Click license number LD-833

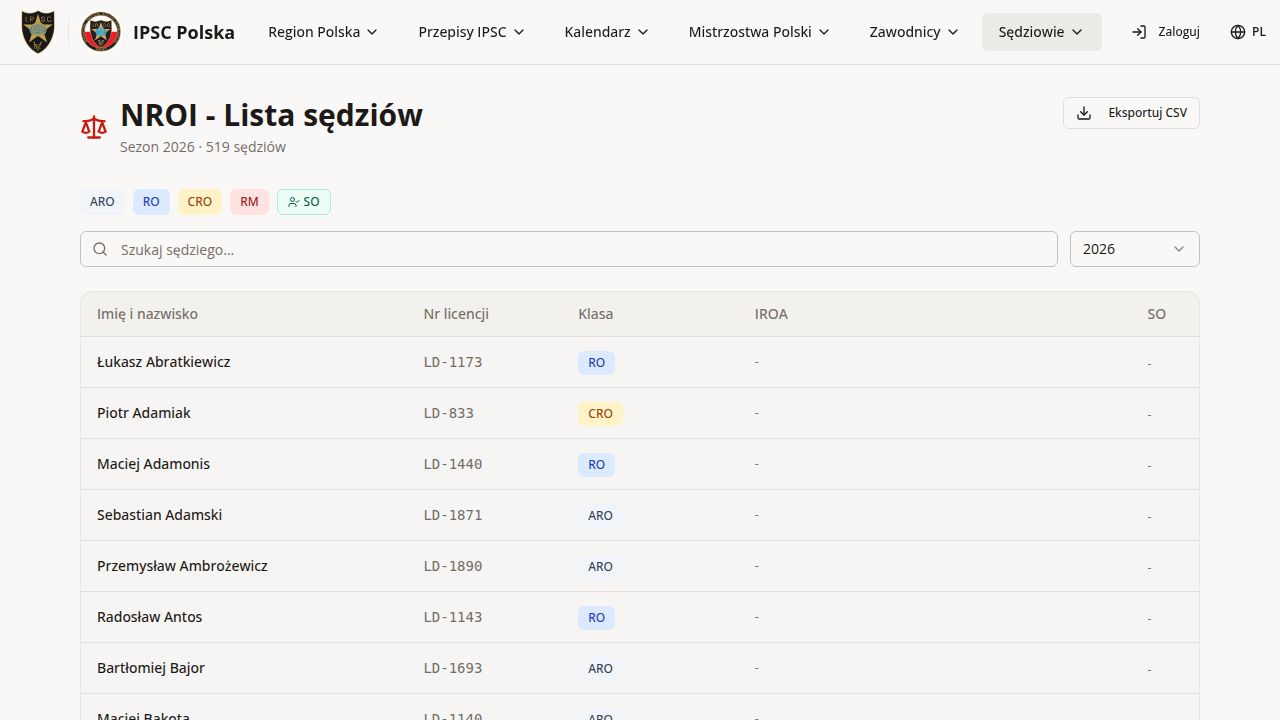pyautogui.click(x=449, y=413)
